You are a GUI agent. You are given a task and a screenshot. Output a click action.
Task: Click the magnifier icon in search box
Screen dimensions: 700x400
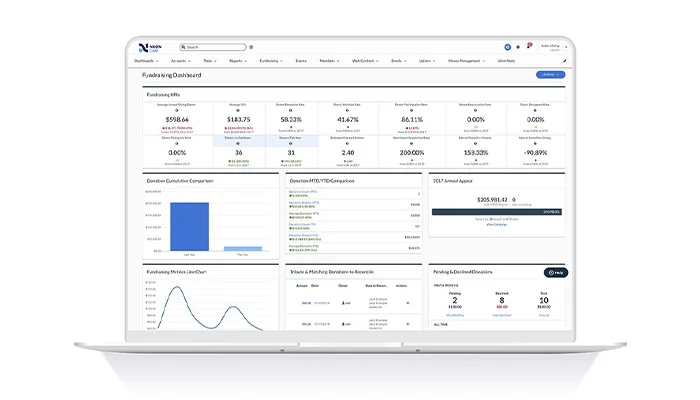183,47
